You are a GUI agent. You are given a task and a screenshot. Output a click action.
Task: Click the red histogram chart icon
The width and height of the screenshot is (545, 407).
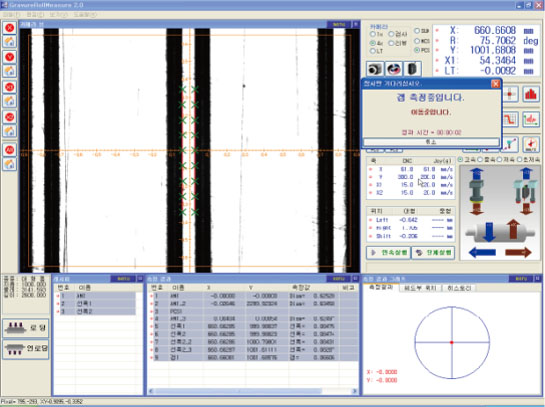coord(530,94)
